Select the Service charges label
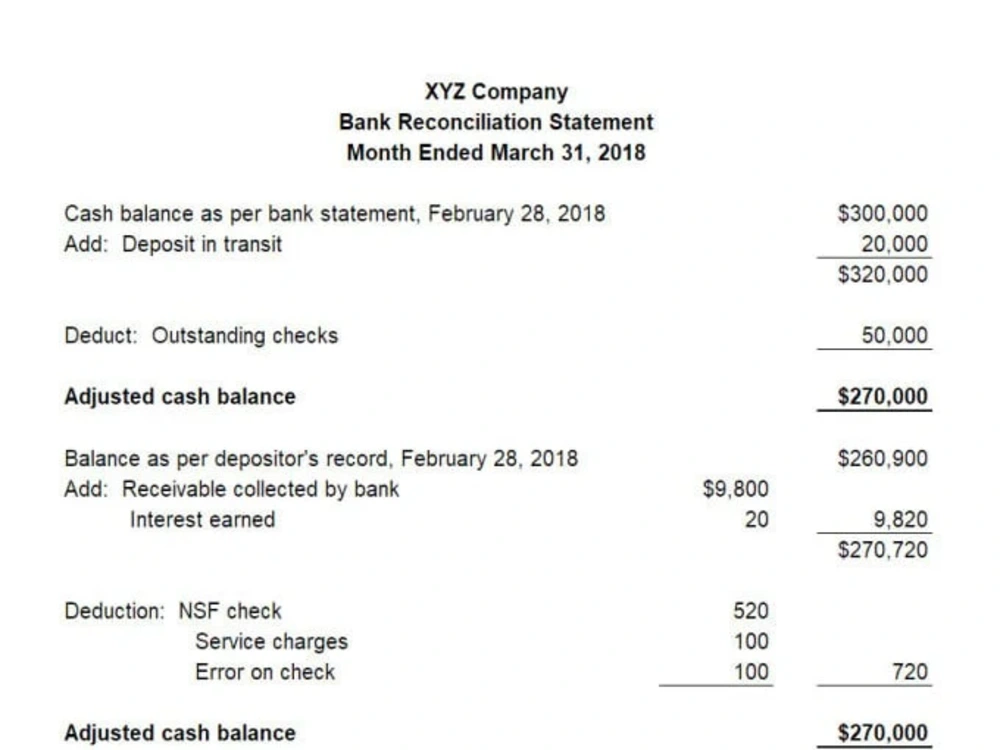This screenshot has width=1000, height=750. [x=272, y=642]
